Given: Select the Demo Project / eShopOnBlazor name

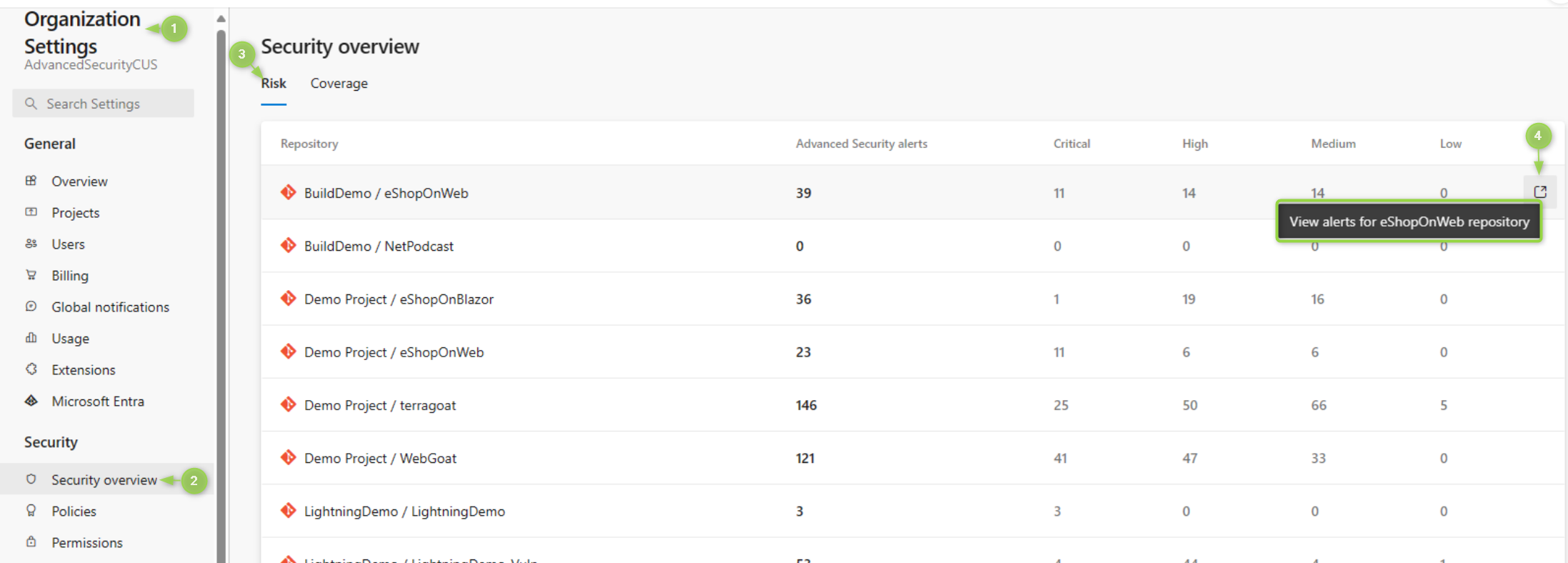Looking at the screenshot, I should (399, 299).
